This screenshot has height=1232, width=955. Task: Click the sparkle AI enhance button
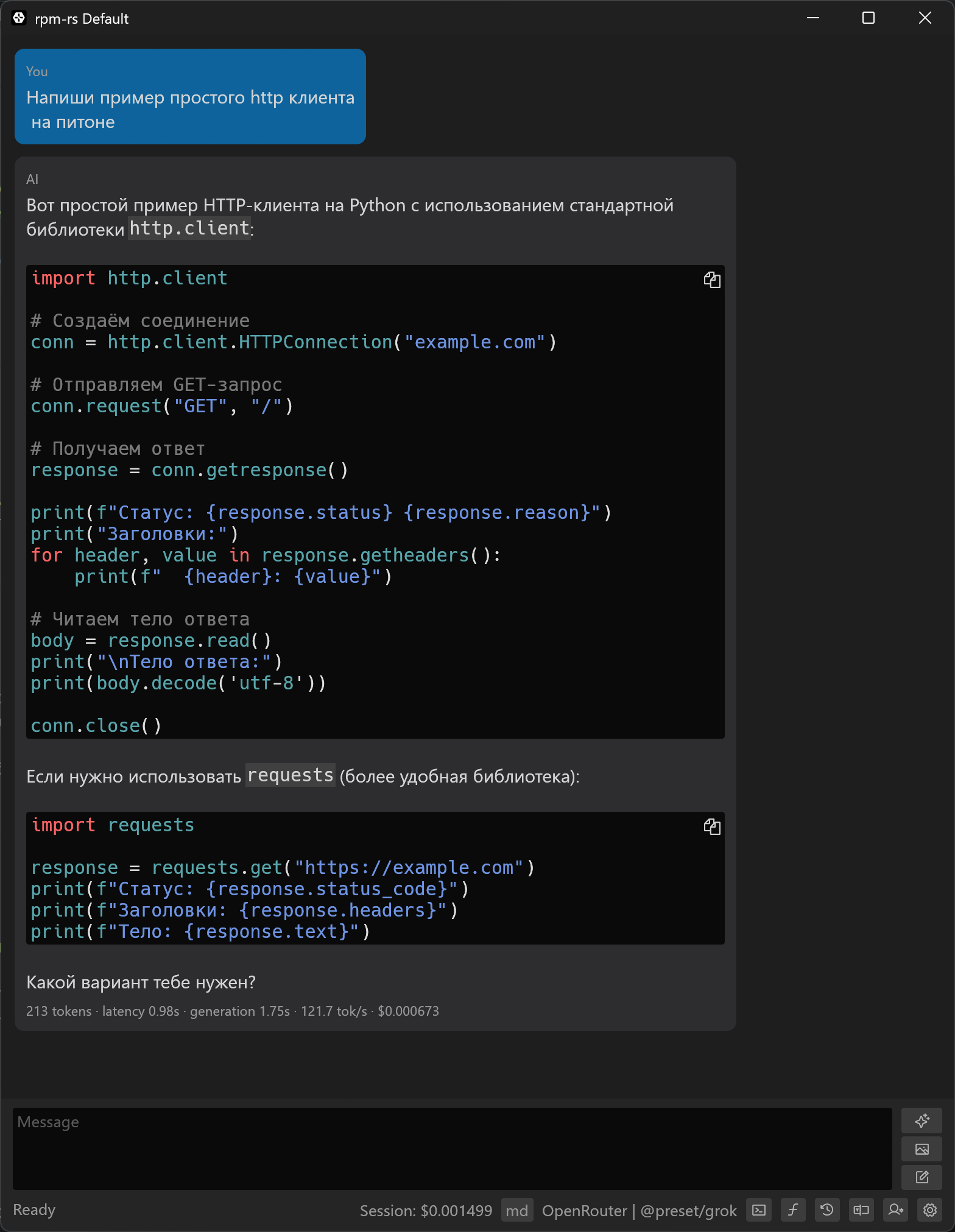[x=922, y=1121]
